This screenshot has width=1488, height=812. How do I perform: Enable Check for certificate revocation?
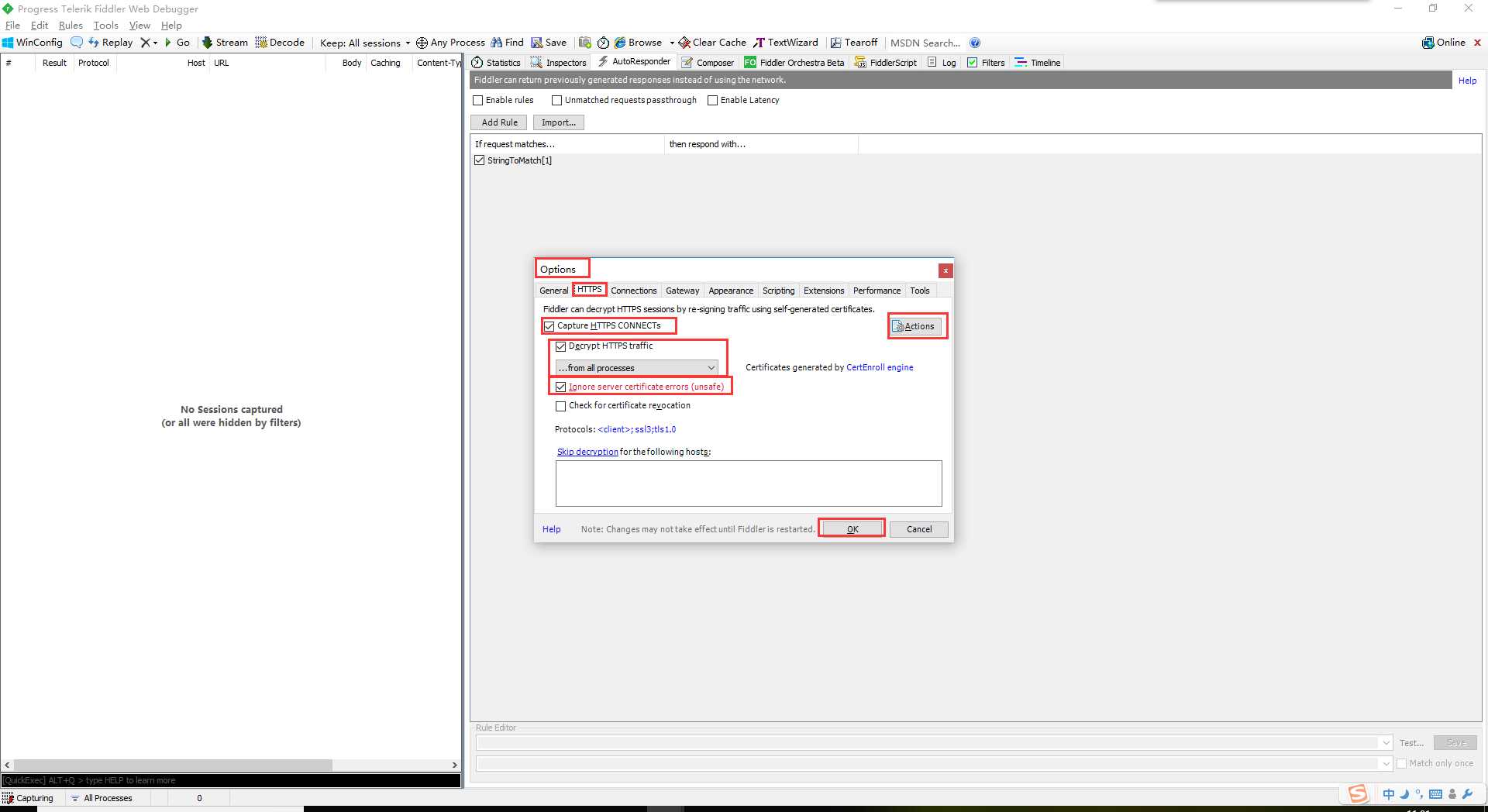pos(561,406)
